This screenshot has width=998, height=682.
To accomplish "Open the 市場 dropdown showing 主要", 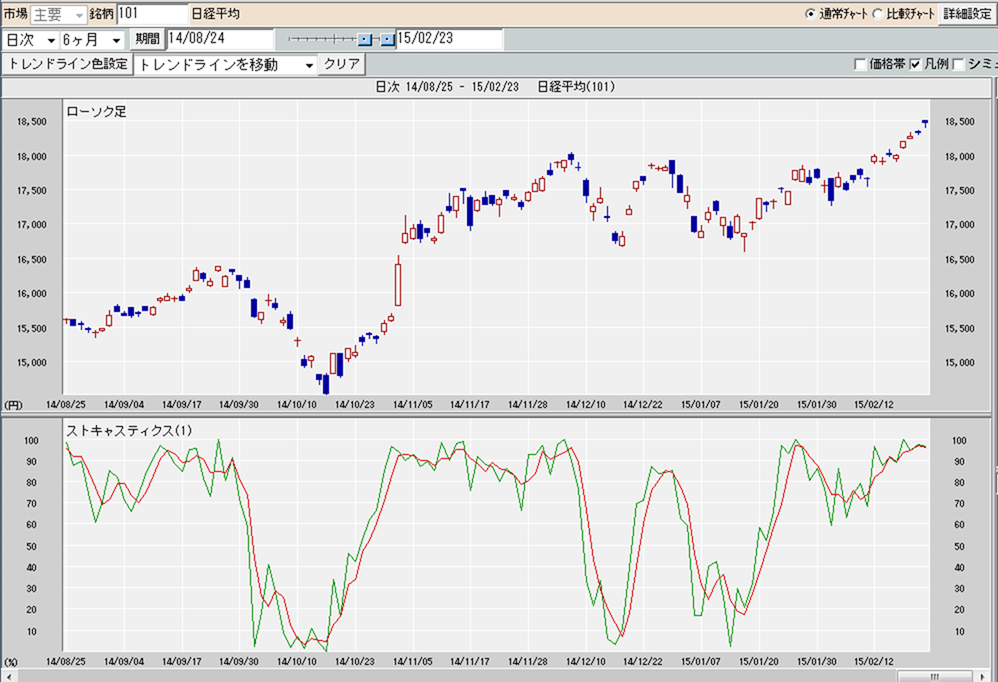I will coord(59,14).
